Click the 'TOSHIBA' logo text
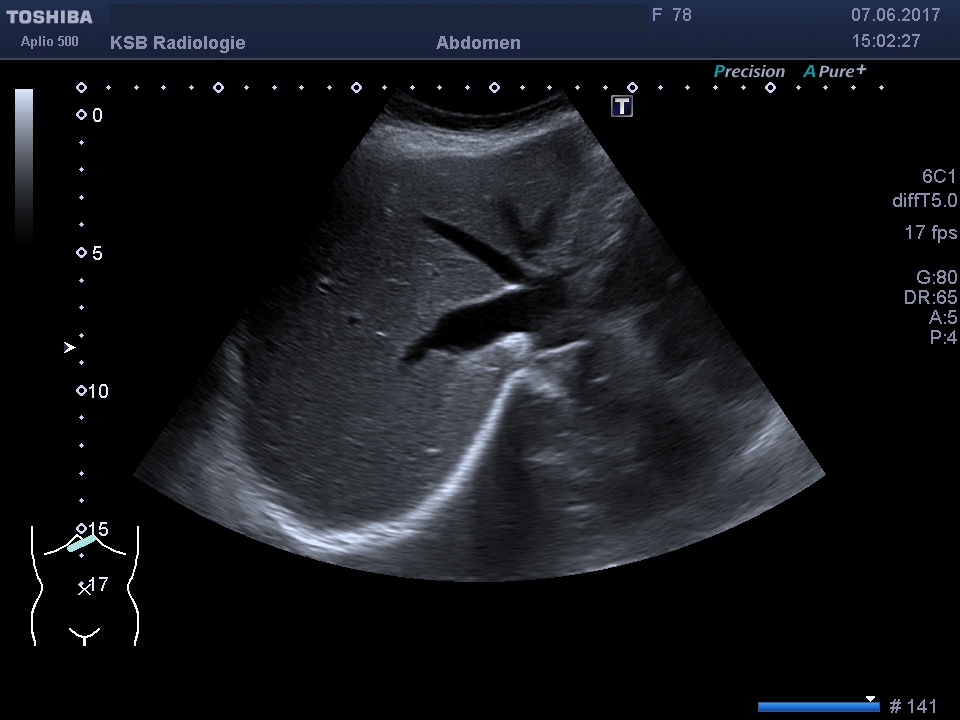Image resolution: width=960 pixels, height=720 pixels. pyautogui.click(x=50, y=17)
